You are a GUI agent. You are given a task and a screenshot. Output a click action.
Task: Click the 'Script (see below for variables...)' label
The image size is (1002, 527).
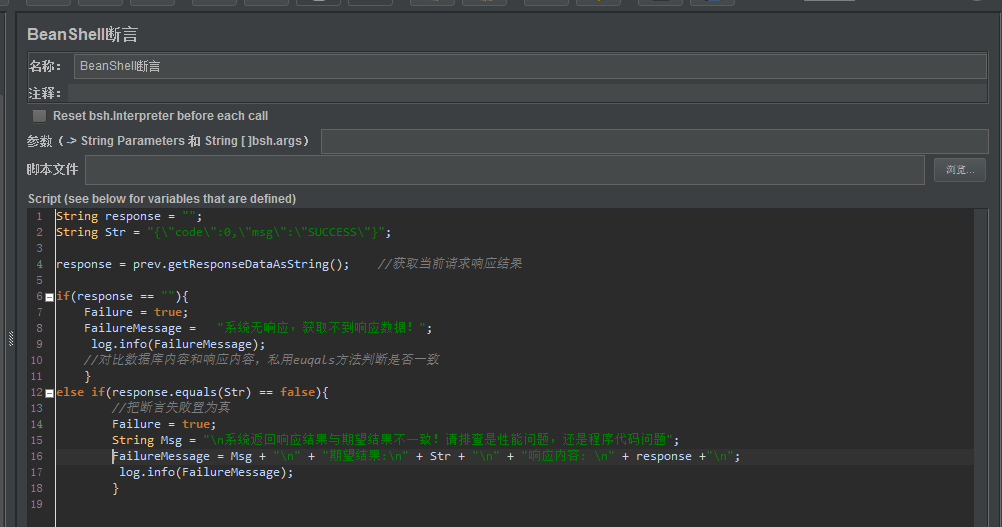(x=162, y=199)
